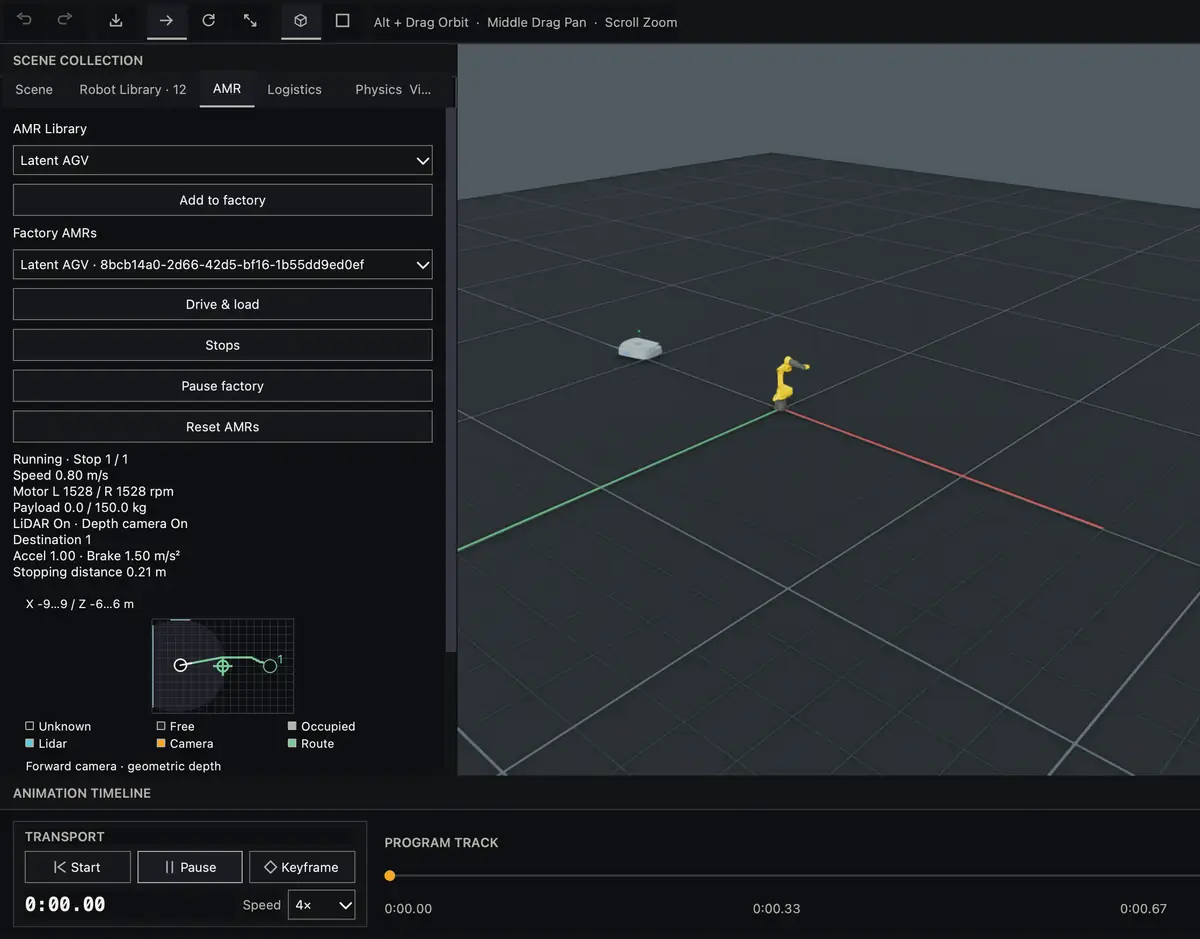Click the circular refresh icon
This screenshot has width=1200, height=939.
click(x=209, y=20)
